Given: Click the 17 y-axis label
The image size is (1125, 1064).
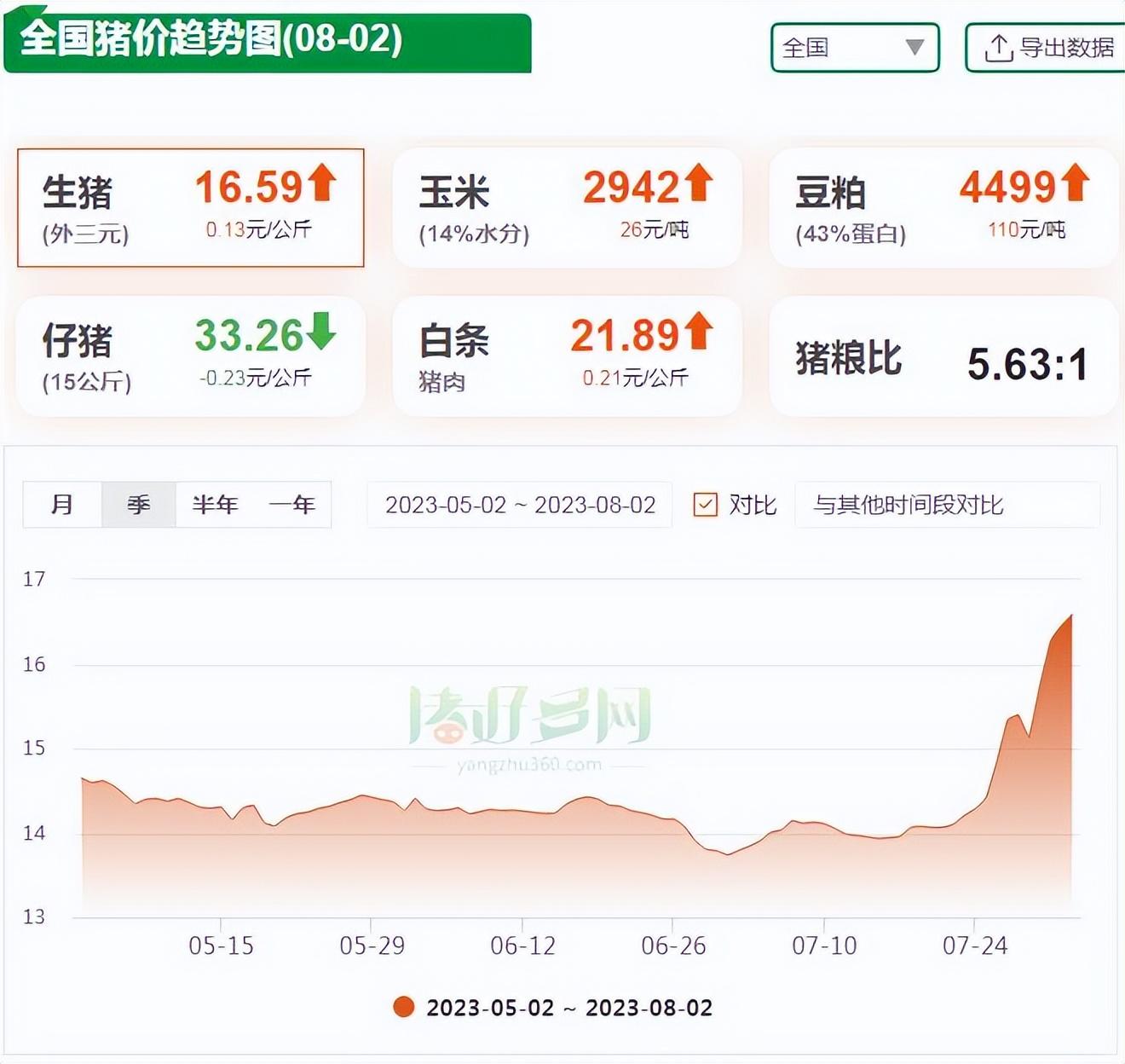Looking at the screenshot, I should click(34, 579).
